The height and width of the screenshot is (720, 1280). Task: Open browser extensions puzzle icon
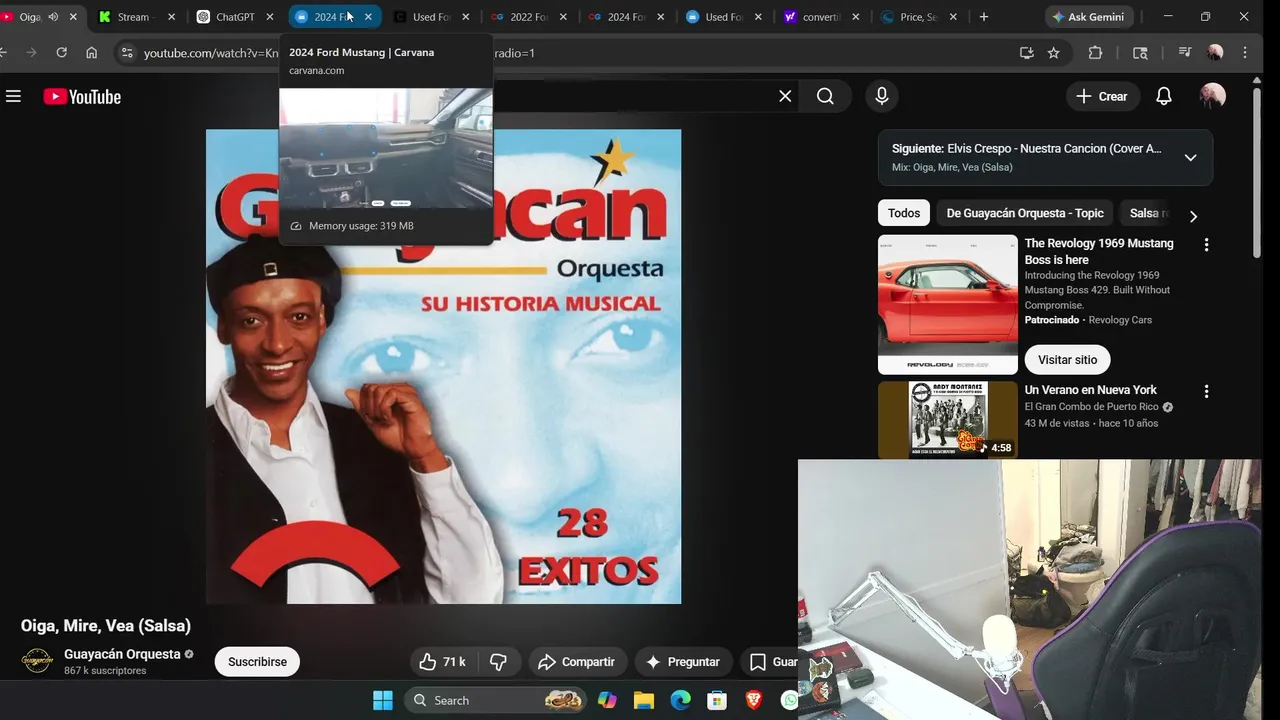[x=1095, y=52]
